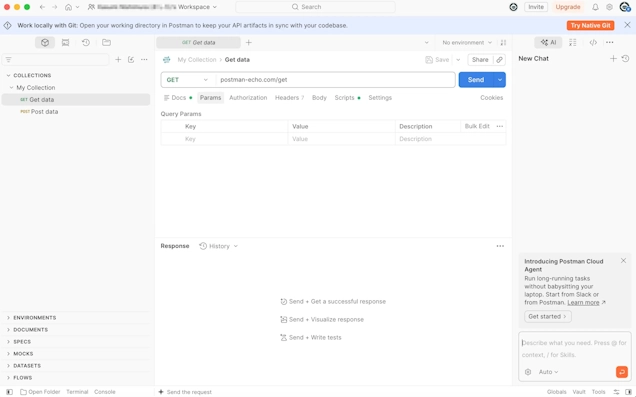Viewport: 636px width, 397px height.
Task: Open chat settings gear icon
Action: 528,372
